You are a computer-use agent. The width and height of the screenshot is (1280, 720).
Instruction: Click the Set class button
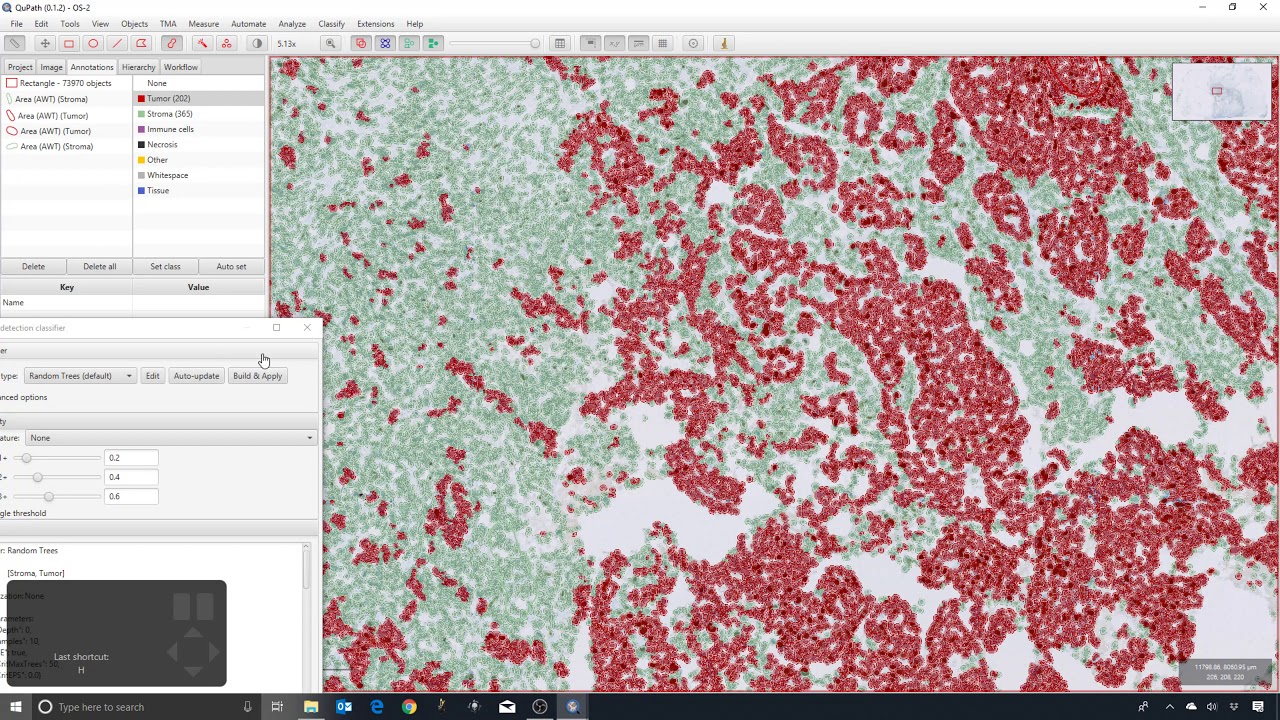point(165,266)
